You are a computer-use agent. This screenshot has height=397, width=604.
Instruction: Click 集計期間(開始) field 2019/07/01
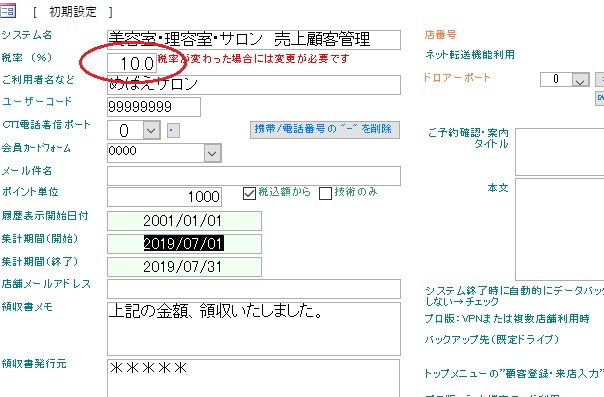185,244
